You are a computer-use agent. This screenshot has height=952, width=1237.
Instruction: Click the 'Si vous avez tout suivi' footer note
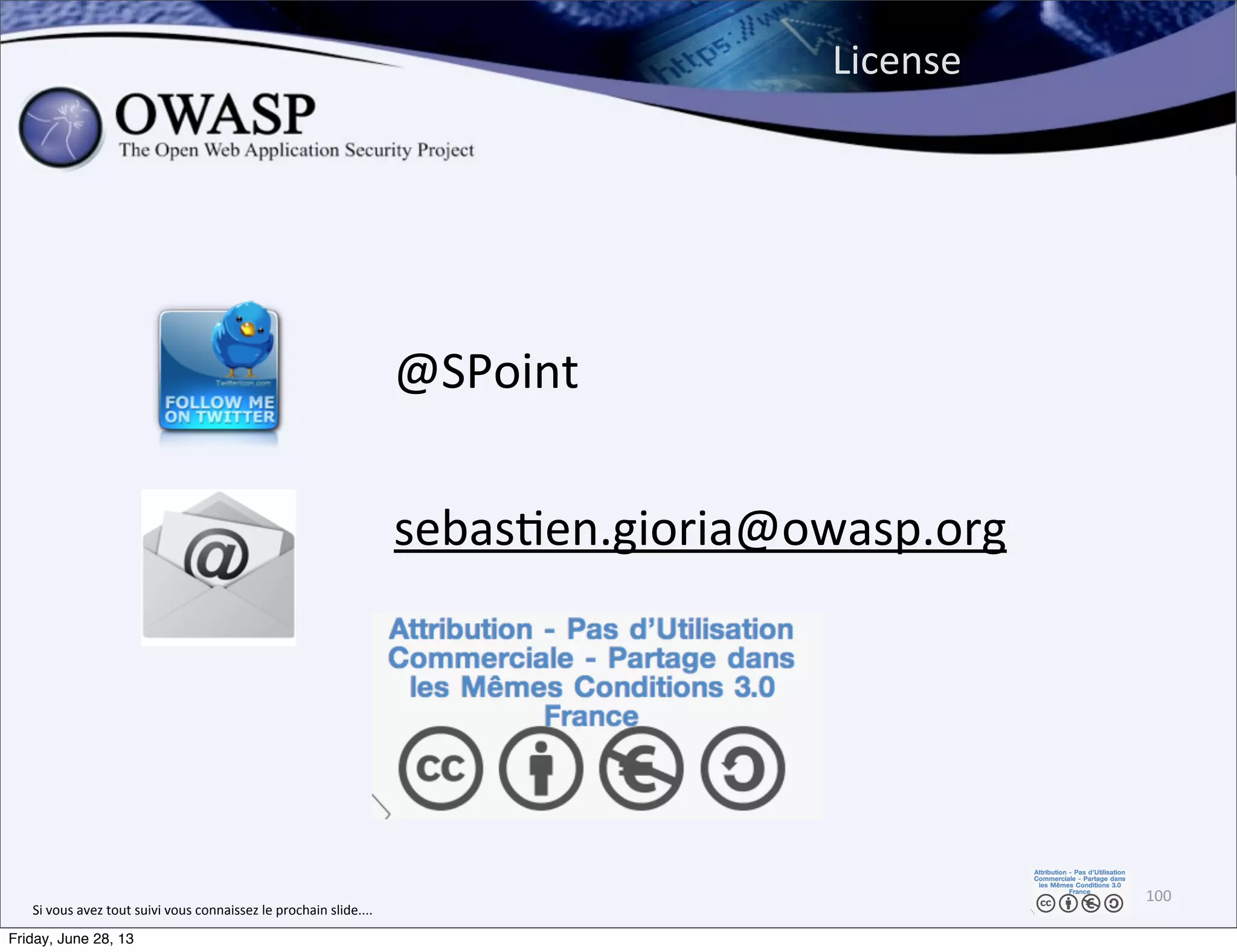coord(202,910)
